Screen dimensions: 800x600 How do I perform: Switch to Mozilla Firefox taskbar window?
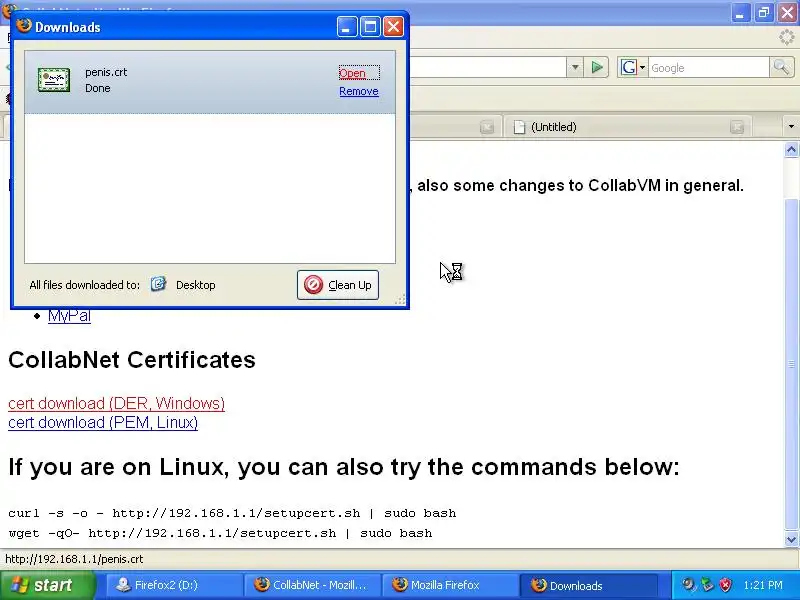(450, 585)
